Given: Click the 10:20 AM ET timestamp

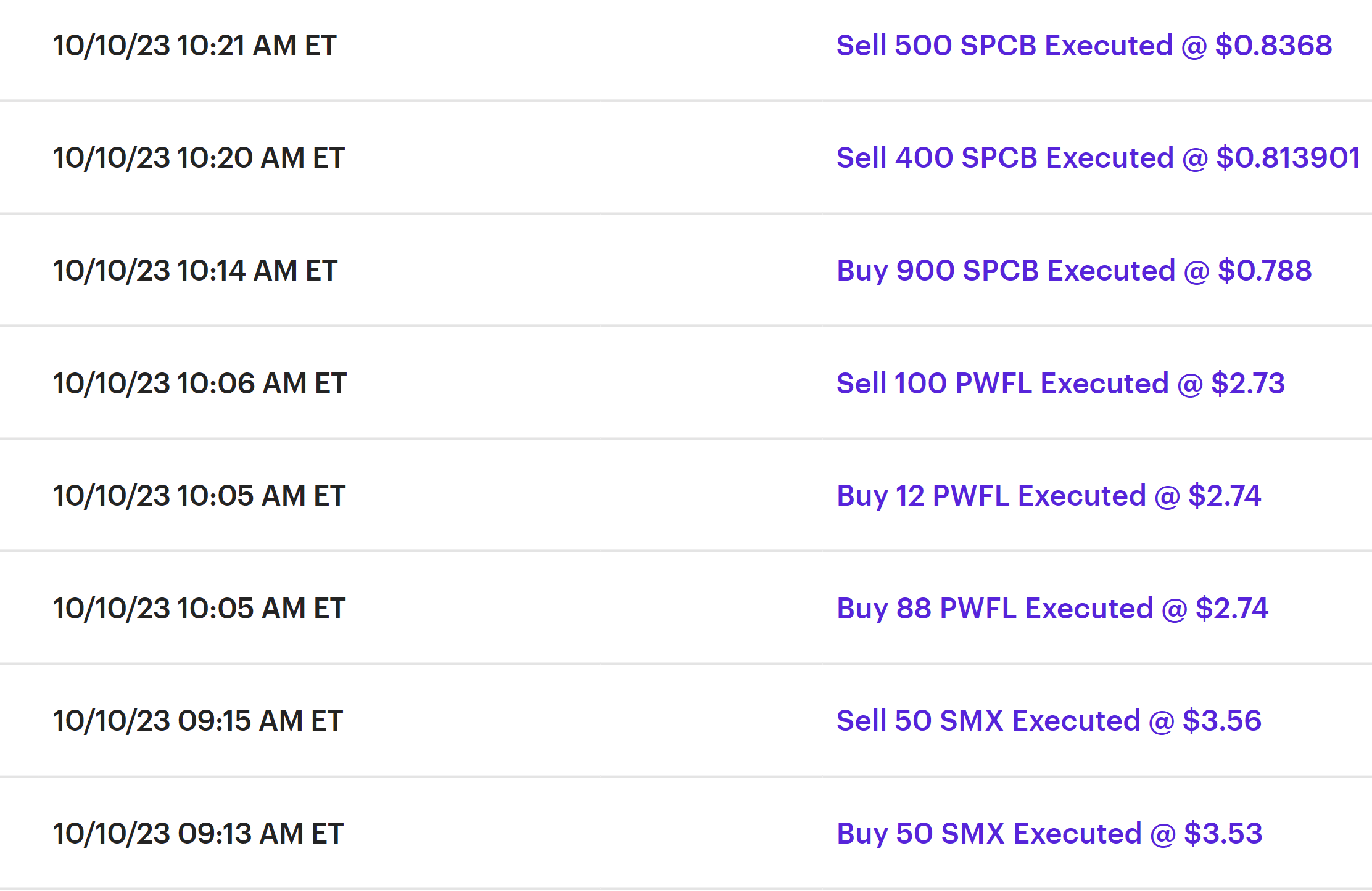Looking at the screenshot, I should point(198,158).
